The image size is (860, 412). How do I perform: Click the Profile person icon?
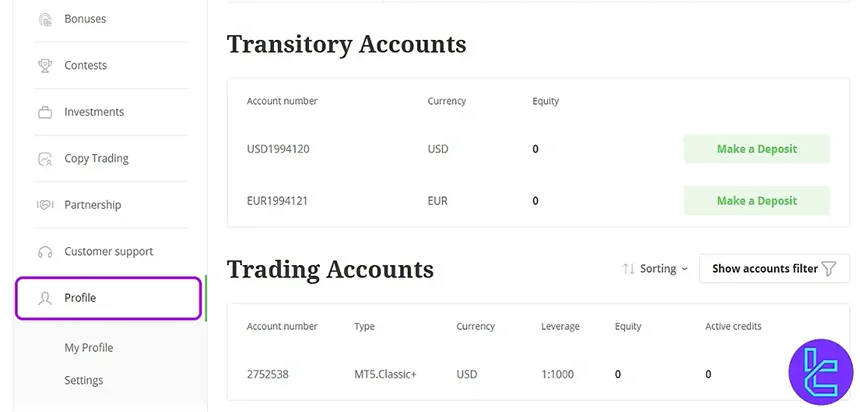pos(44,298)
